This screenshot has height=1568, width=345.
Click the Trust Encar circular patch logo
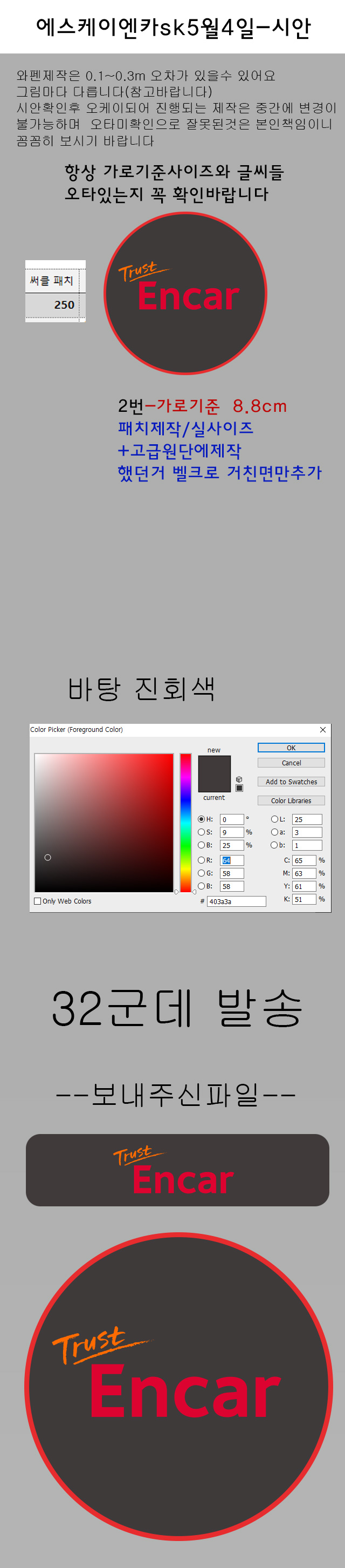pyautogui.click(x=185, y=294)
